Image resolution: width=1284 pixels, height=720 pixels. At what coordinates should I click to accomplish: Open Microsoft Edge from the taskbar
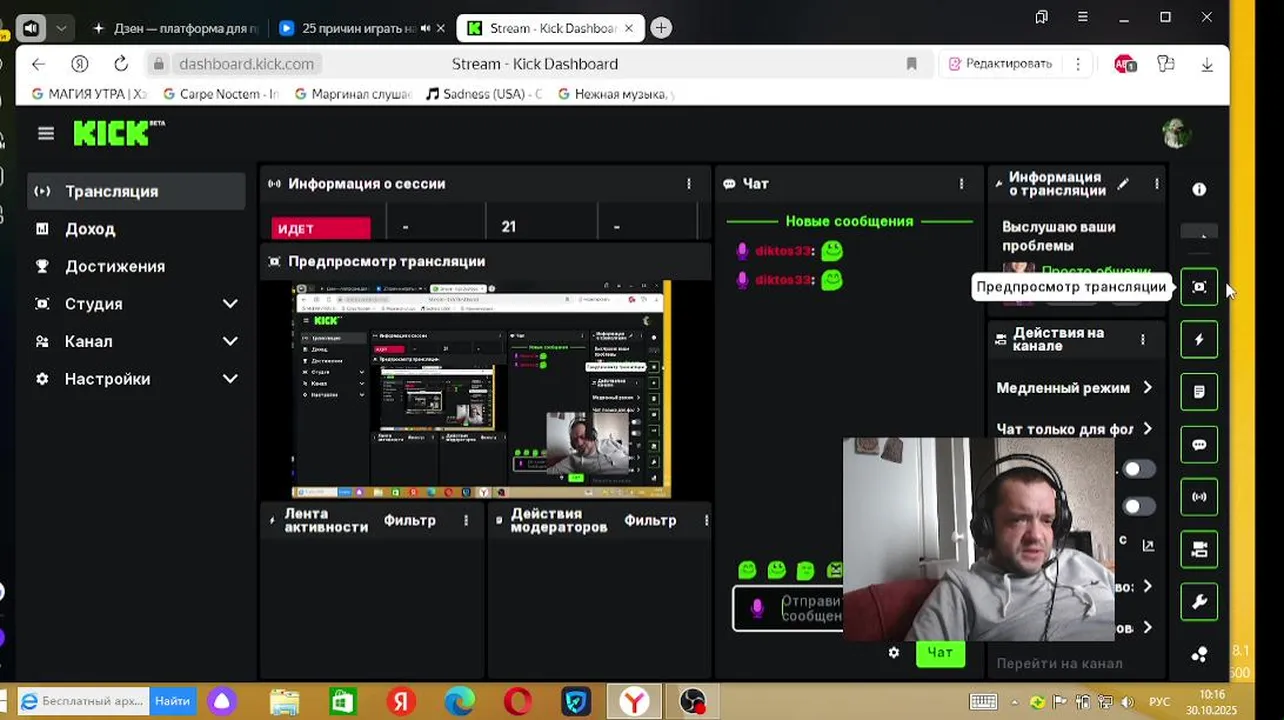(x=459, y=702)
